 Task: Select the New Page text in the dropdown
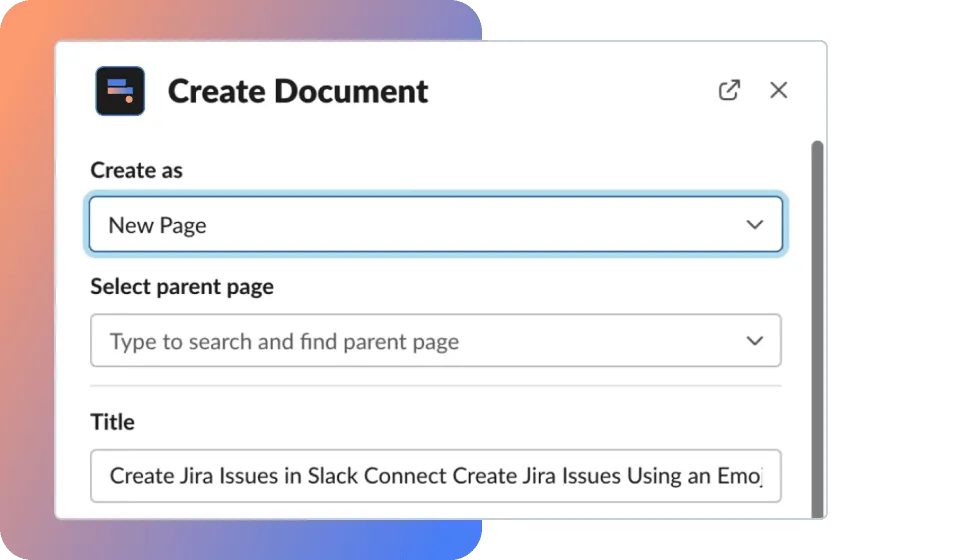(157, 225)
